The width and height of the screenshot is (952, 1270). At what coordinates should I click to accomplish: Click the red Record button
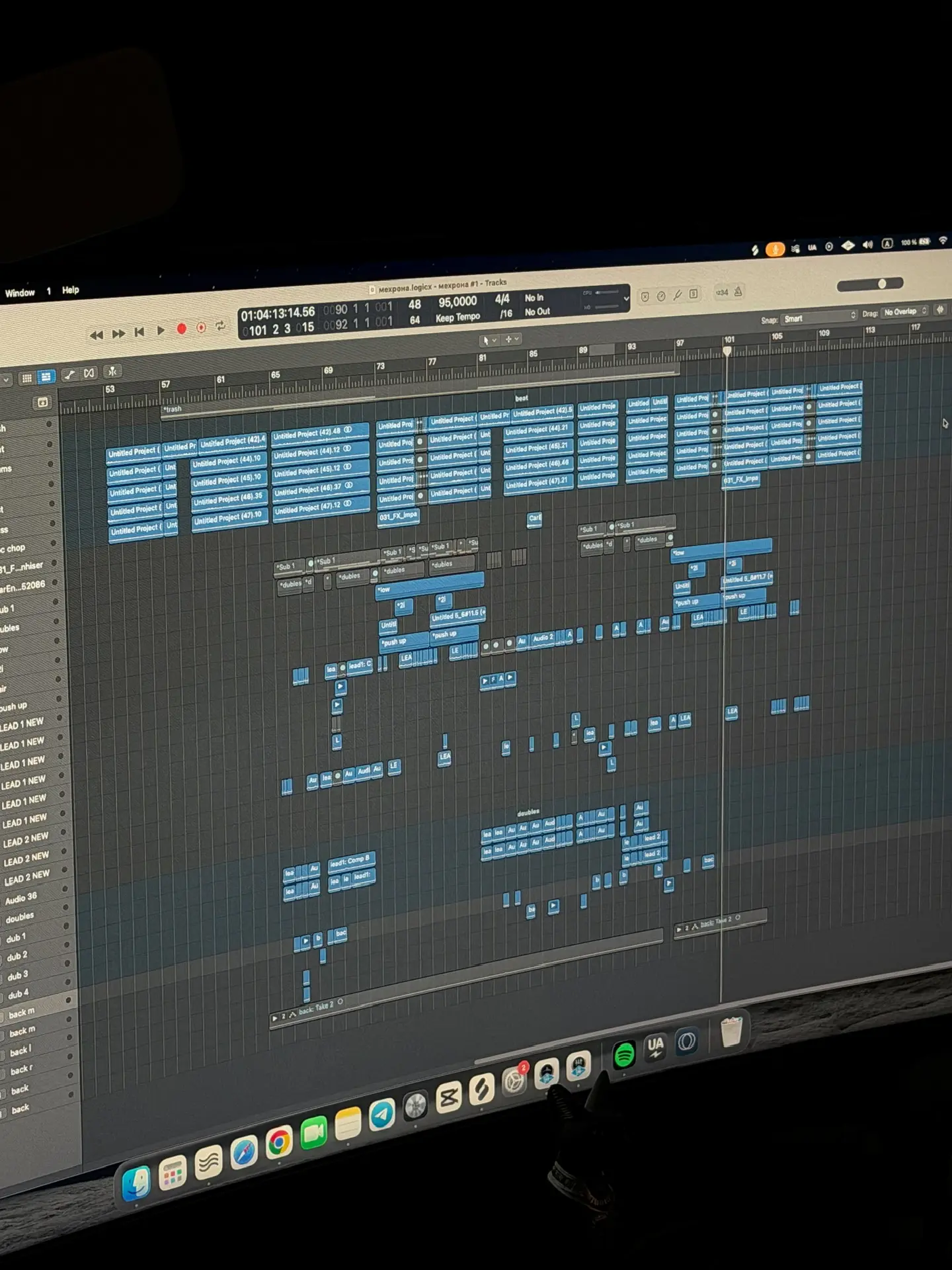point(181,329)
